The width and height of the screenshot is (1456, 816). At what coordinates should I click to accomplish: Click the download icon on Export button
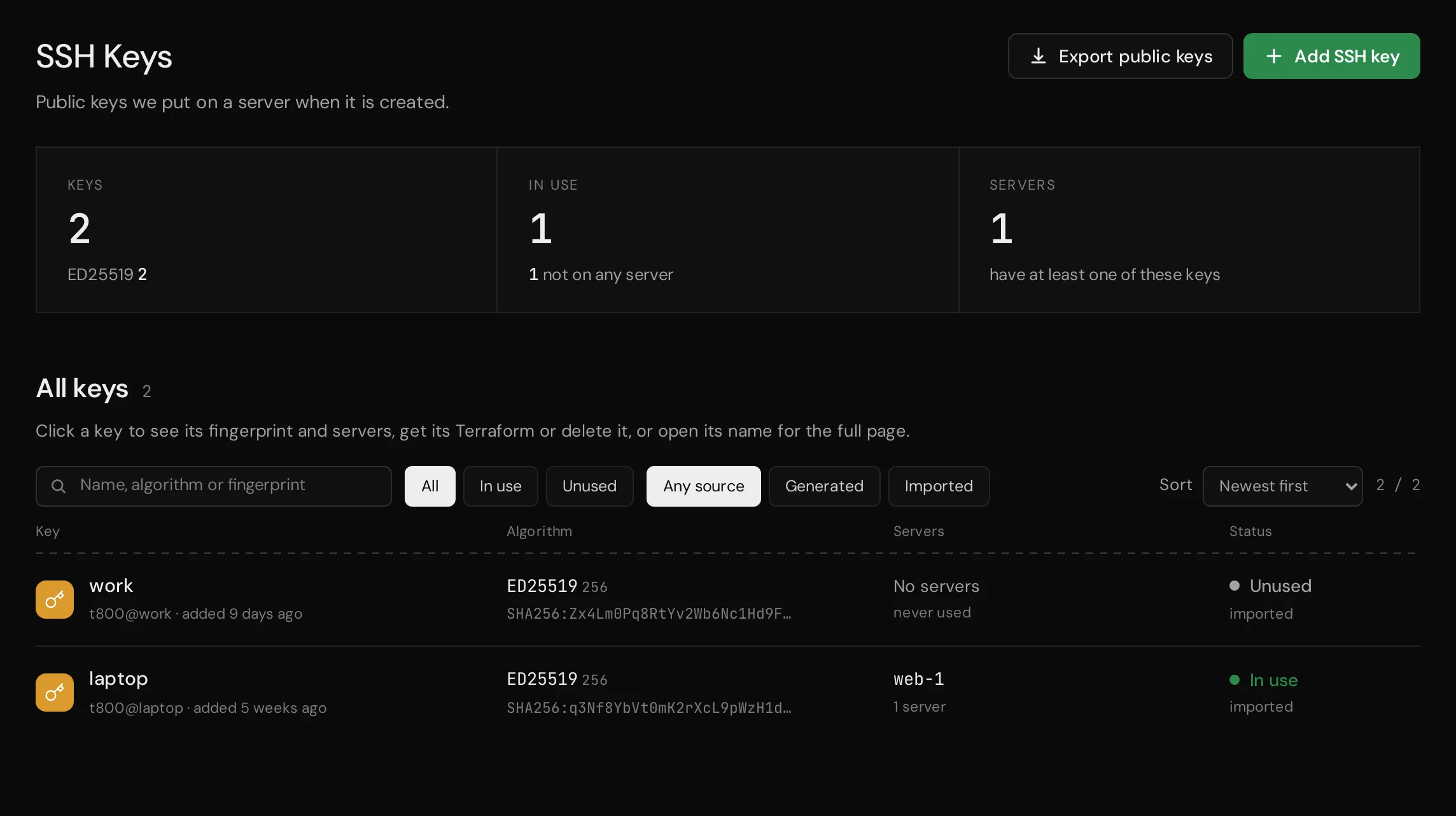[1039, 56]
